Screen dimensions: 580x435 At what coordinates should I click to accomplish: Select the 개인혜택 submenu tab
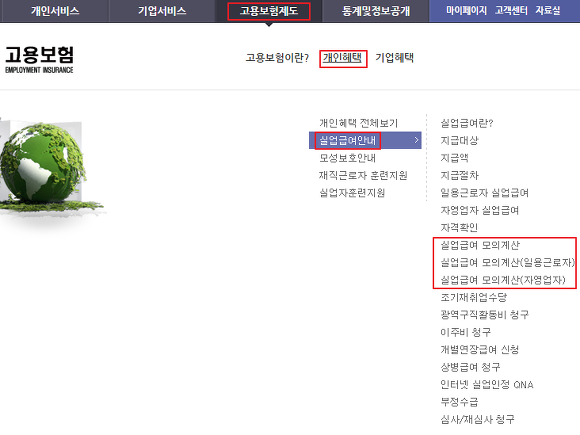(x=343, y=58)
